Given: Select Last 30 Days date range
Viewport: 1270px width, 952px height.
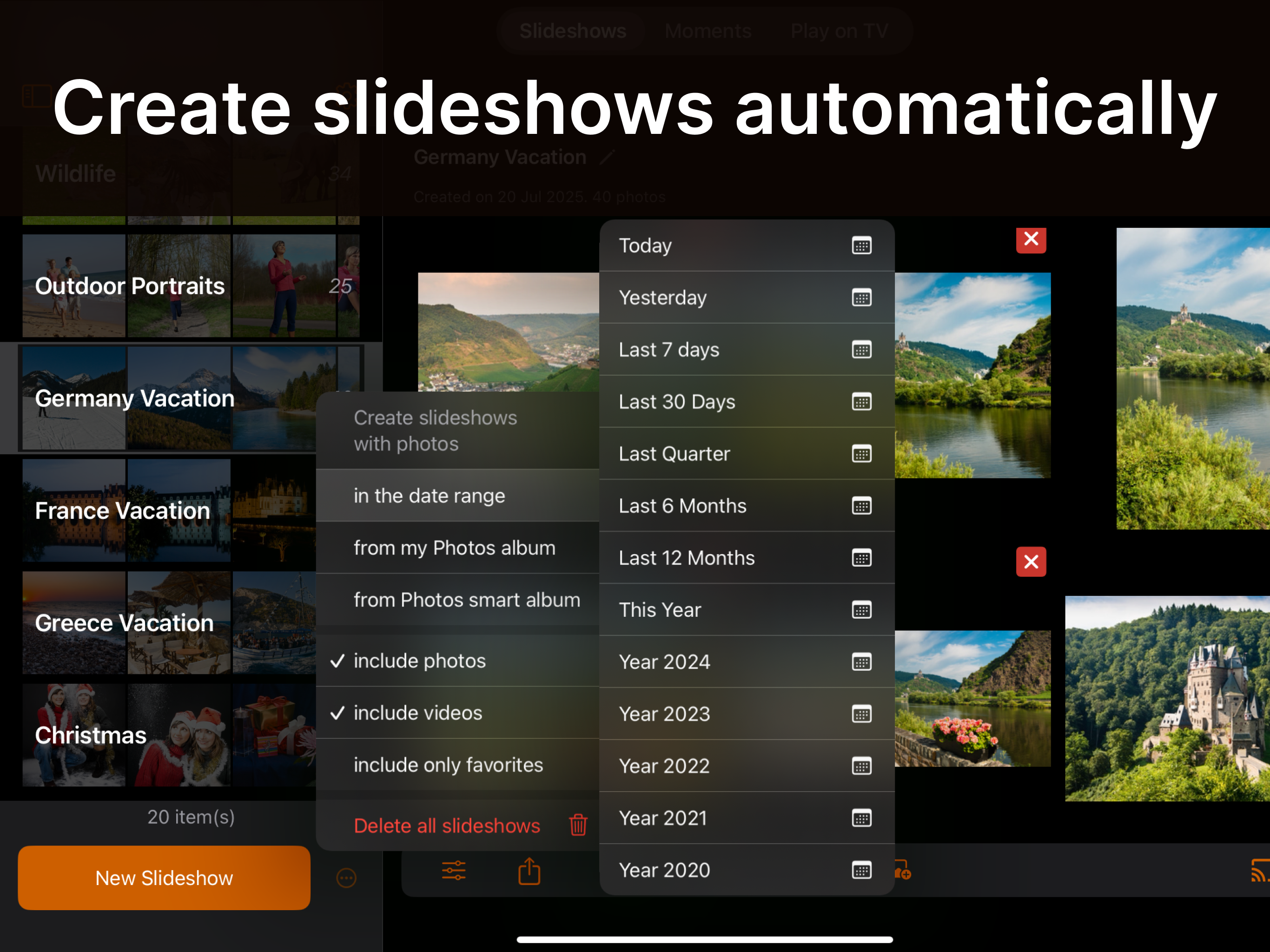Looking at the screenshot, I should (x=676, y=402).
